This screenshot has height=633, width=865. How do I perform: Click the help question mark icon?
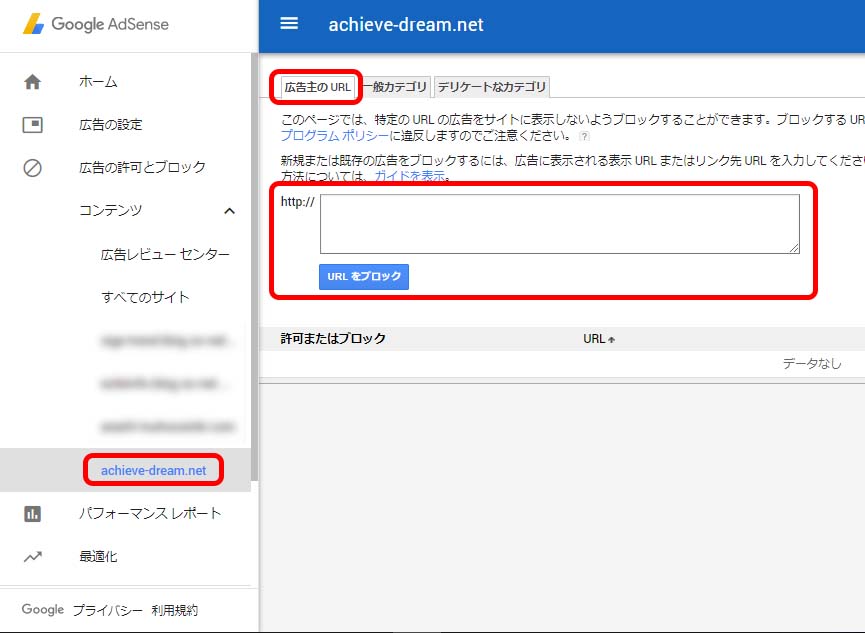(584, 136)
